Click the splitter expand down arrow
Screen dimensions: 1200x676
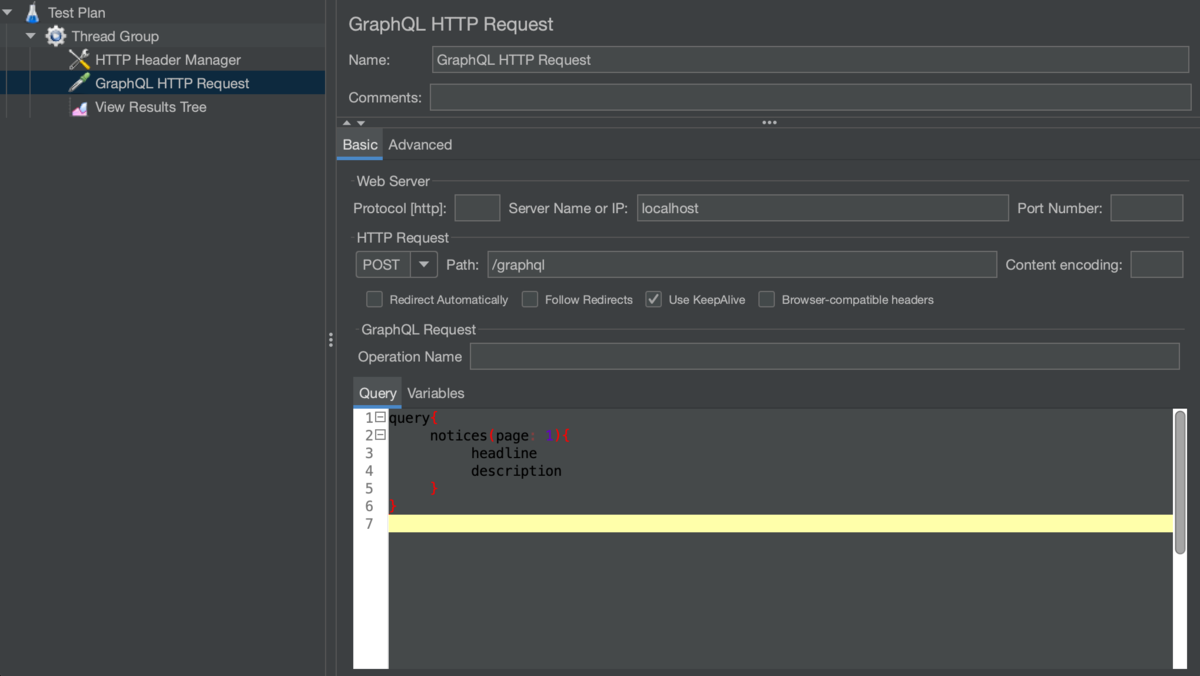coord(361,123)
